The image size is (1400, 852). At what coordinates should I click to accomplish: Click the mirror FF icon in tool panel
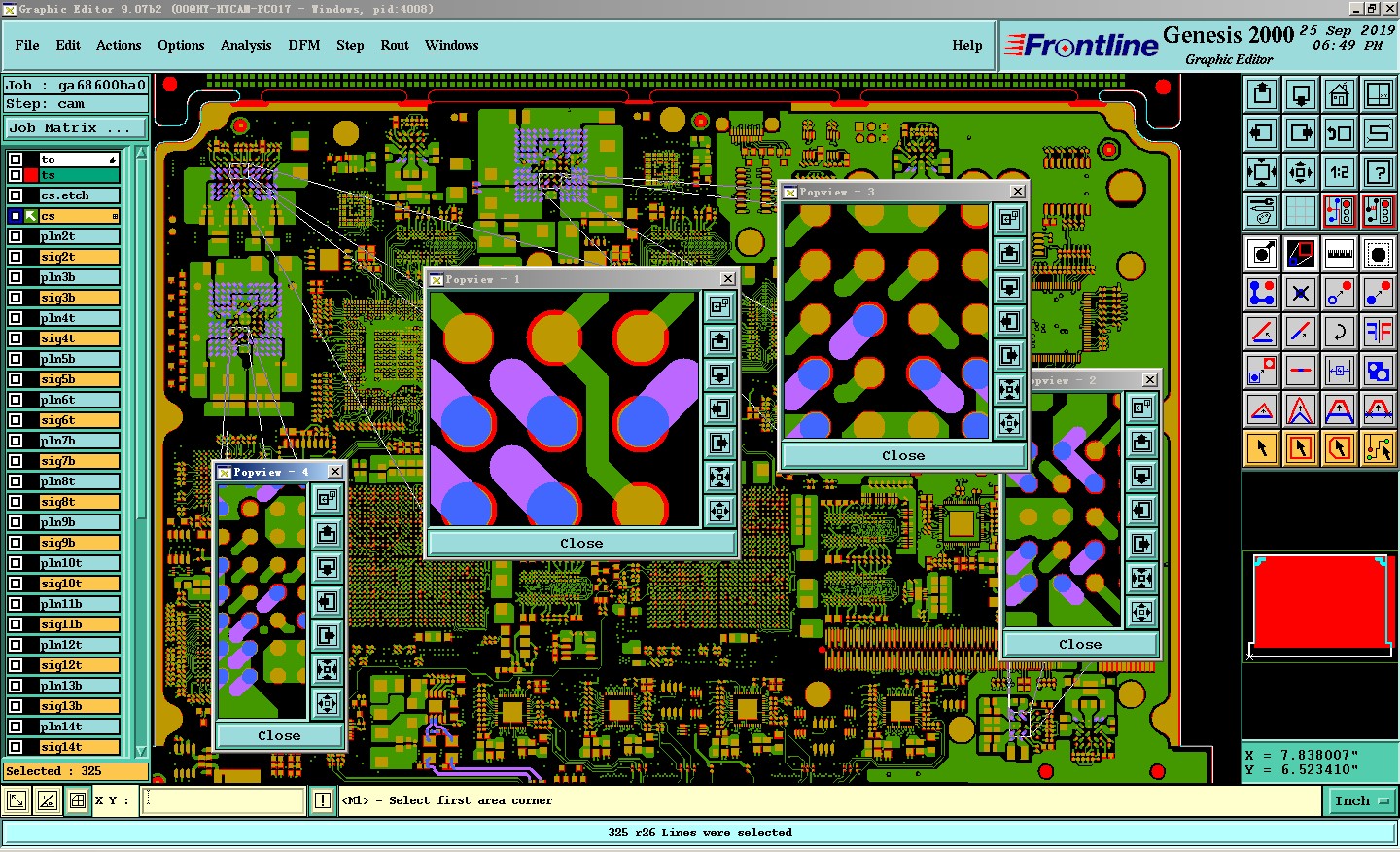(x=1379, y=332)
